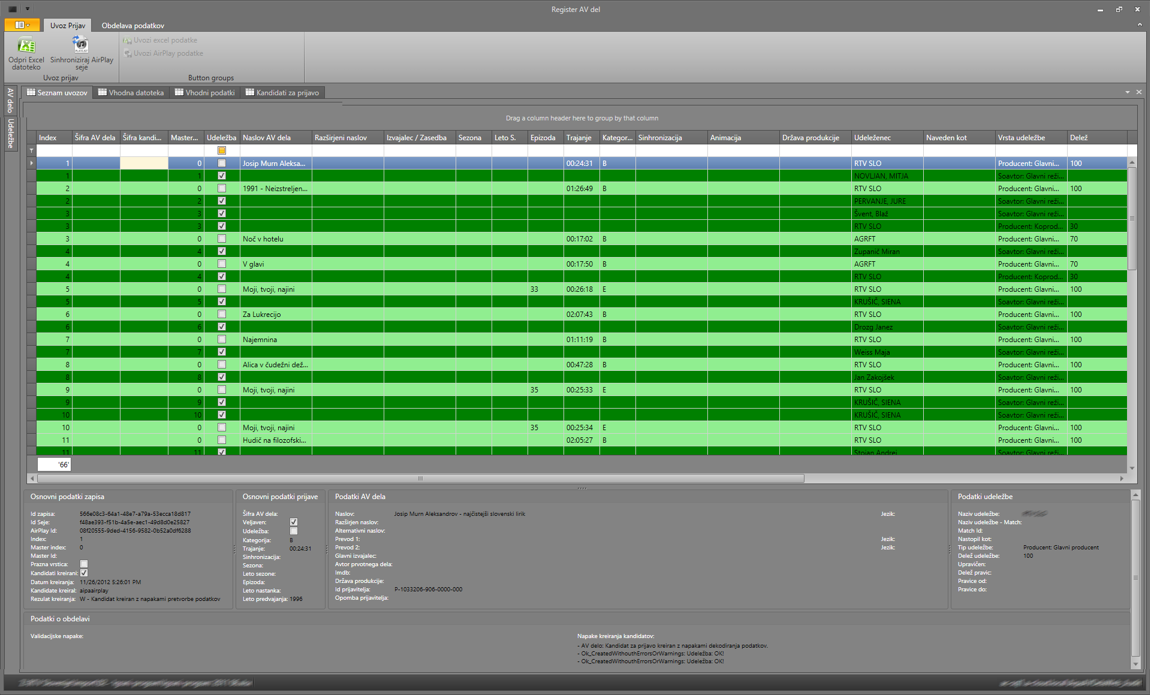Toggle Udeležba checkbox in Za Lukrecijo row

coord(221,315)
